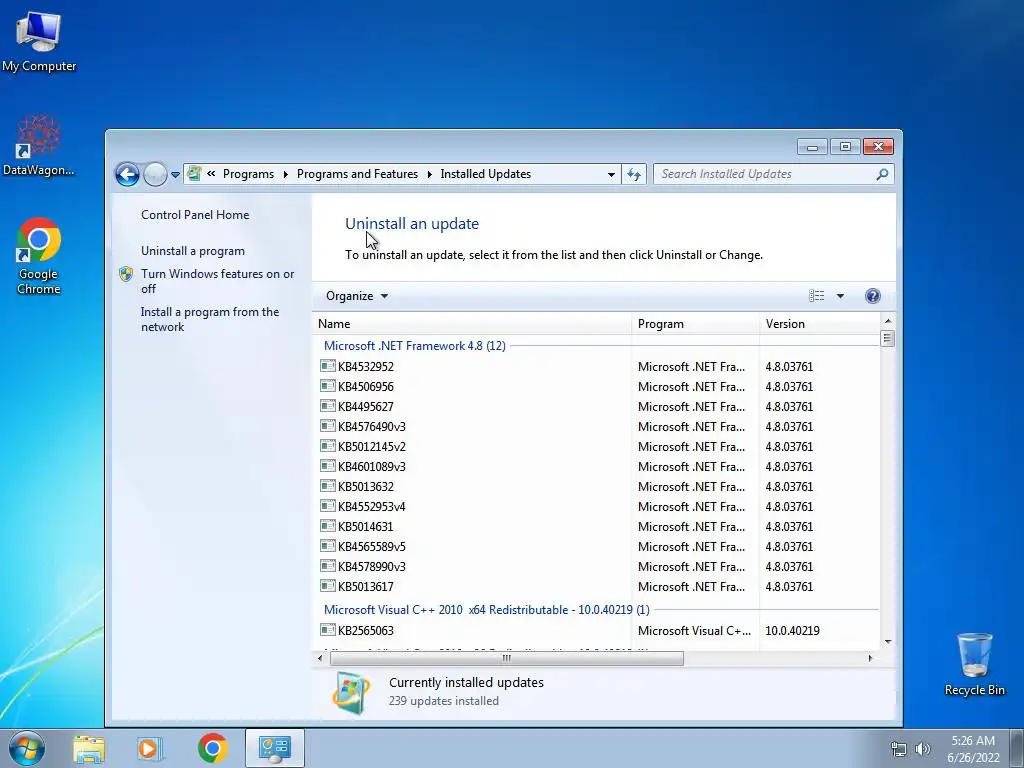
Task: Click horizontal scrollbar left arrow
Action: tap(320, 658)
